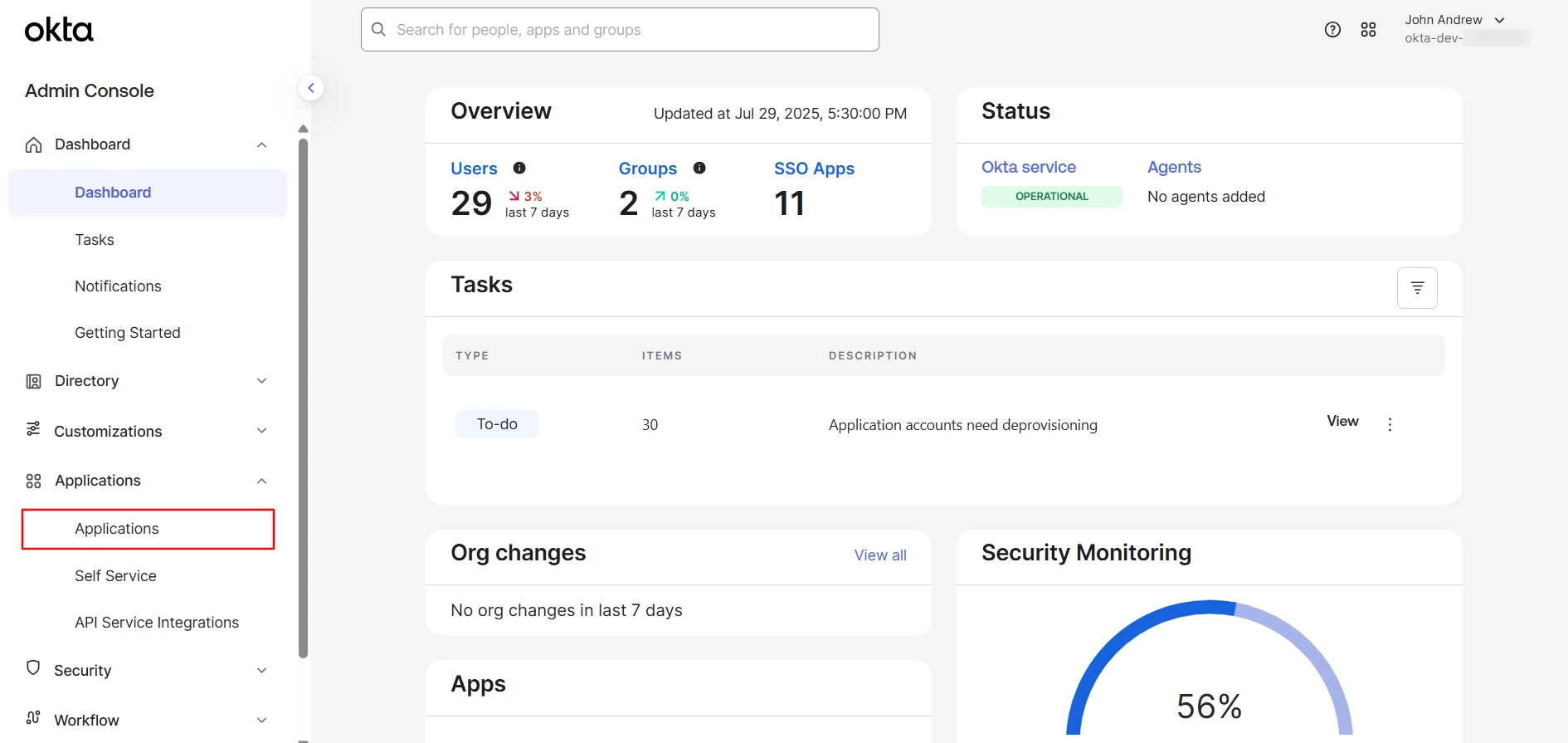Click the To-do type badge
This screenshot has width=1568, height=743.
tap(497, 424)
